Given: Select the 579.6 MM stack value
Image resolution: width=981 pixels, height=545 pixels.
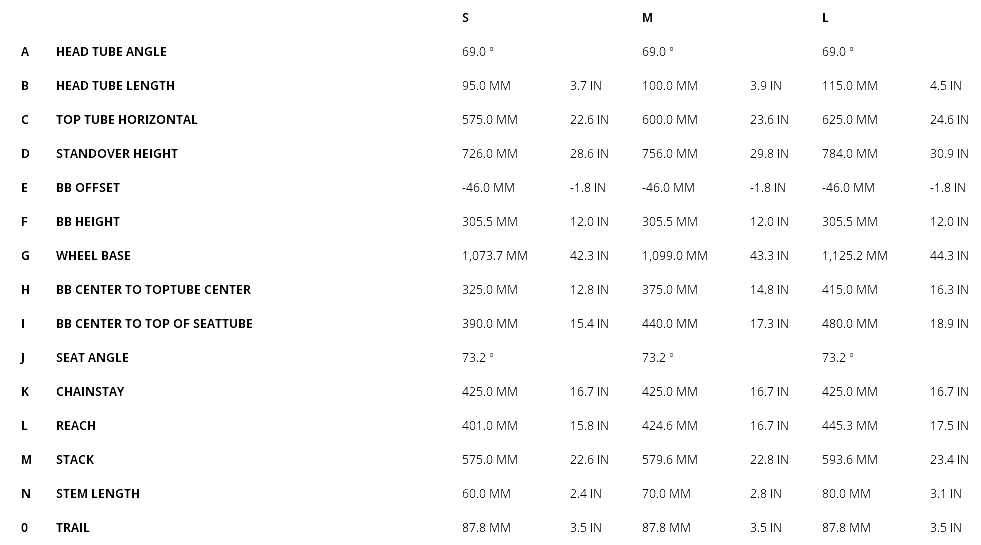Looking at the screenshot, I should (670, 460).
